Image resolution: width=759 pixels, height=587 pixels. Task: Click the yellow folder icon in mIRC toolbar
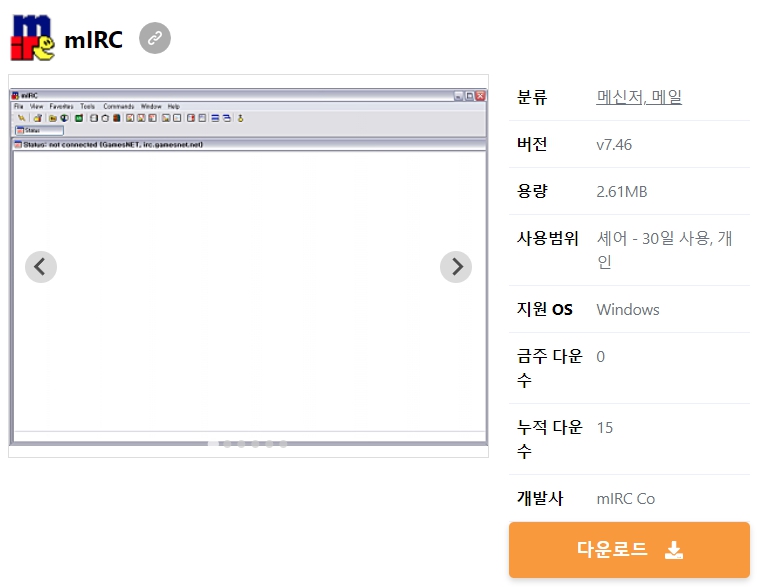pyautogui.click(x=53, y=118)
